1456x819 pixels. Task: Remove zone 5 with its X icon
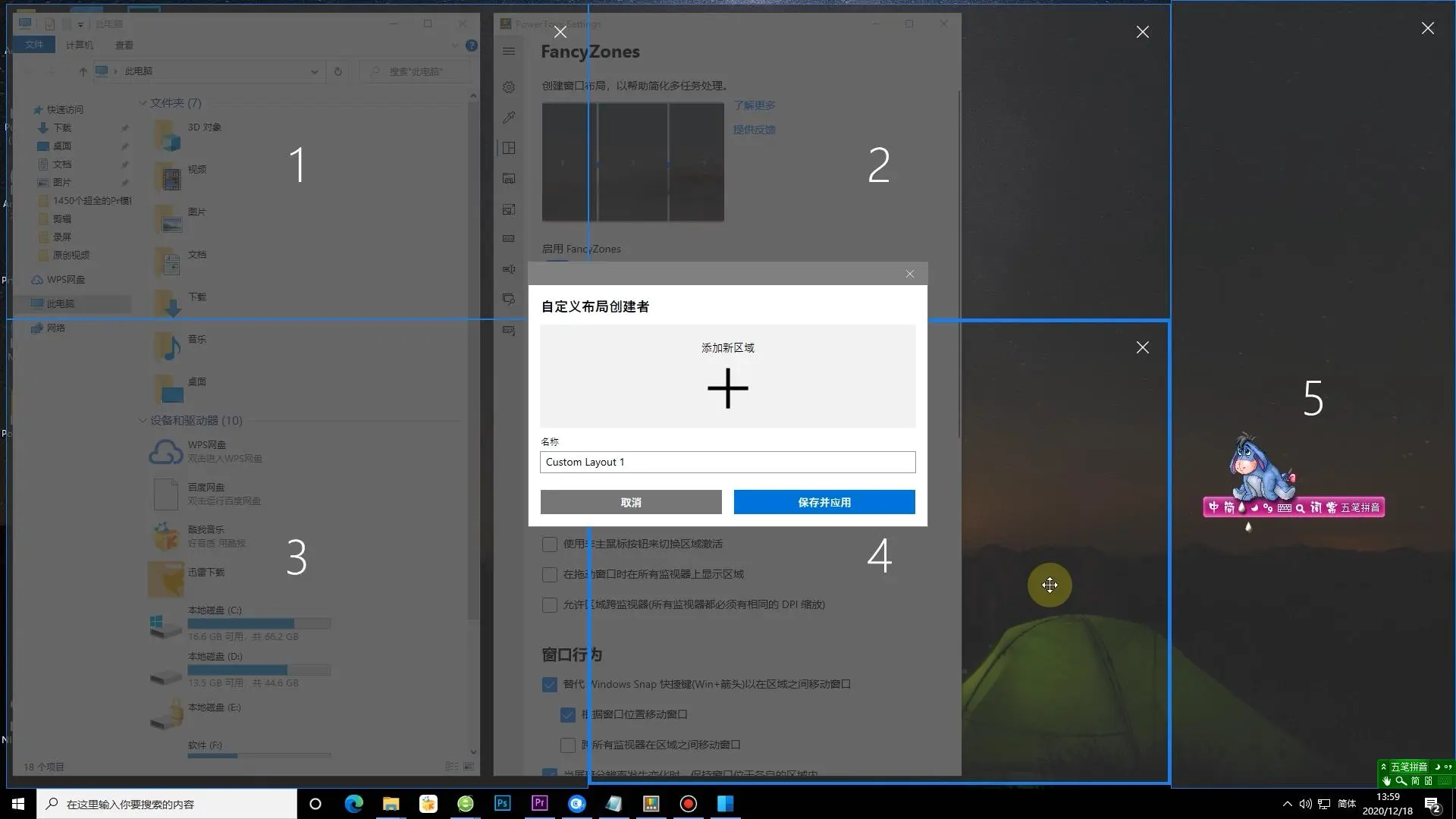[x=1428, y=28]
